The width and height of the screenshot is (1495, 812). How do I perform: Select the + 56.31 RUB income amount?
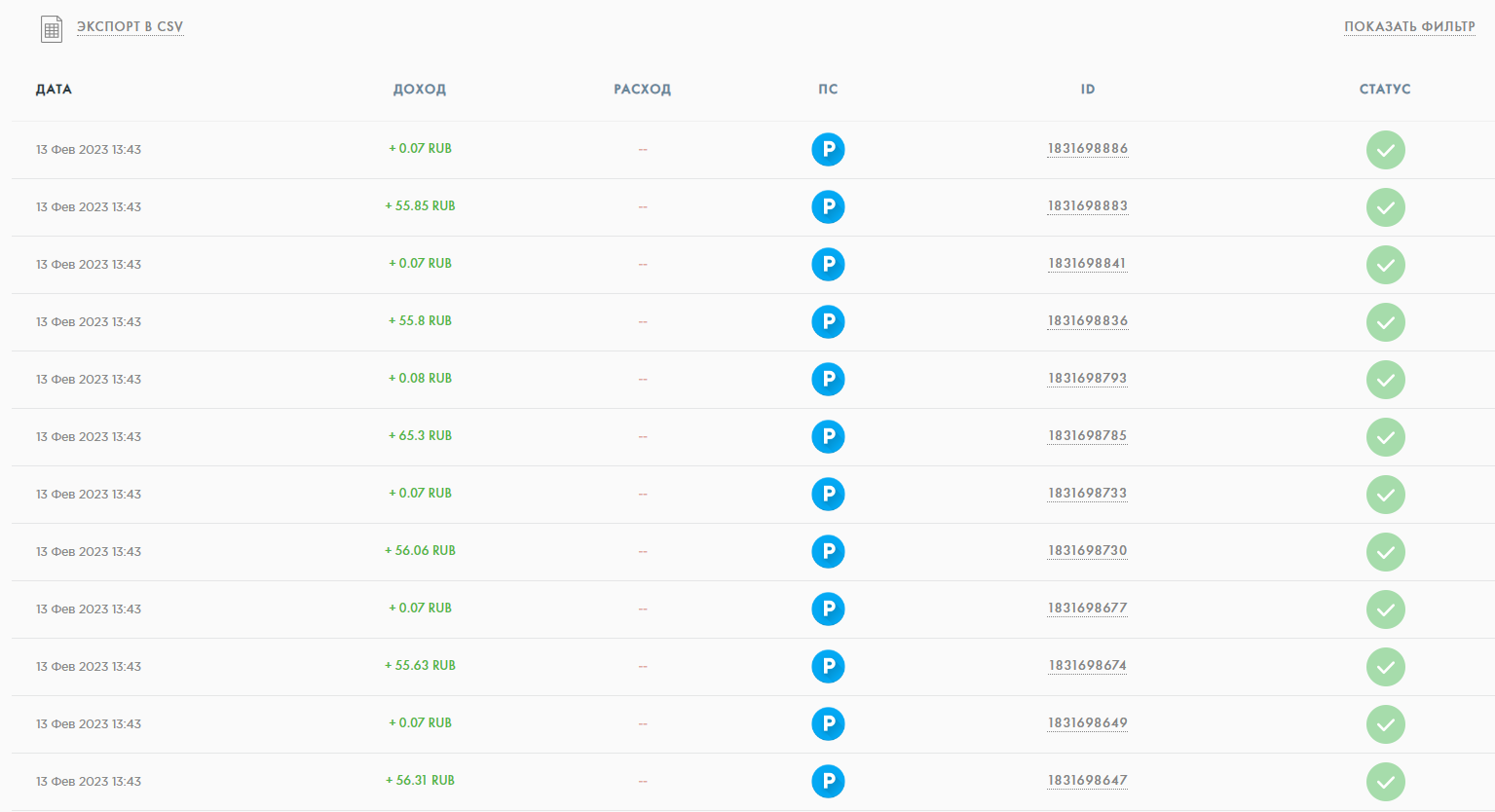(420, 781)
